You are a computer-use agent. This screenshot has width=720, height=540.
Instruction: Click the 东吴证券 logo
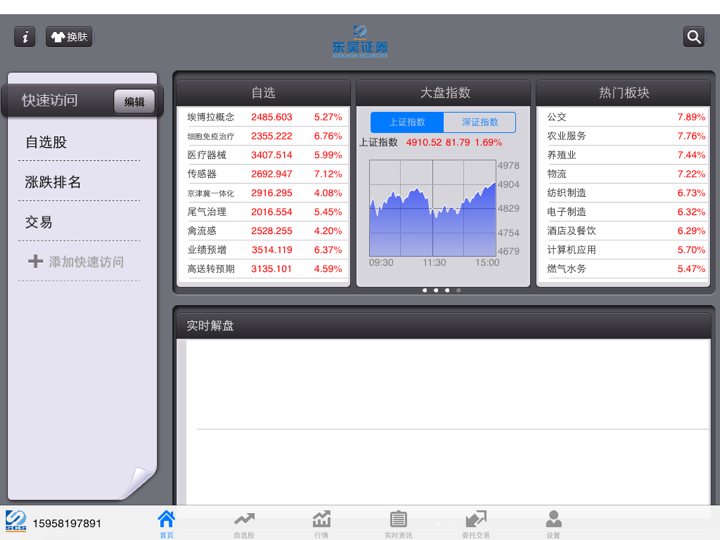click(x=360, y=42)
